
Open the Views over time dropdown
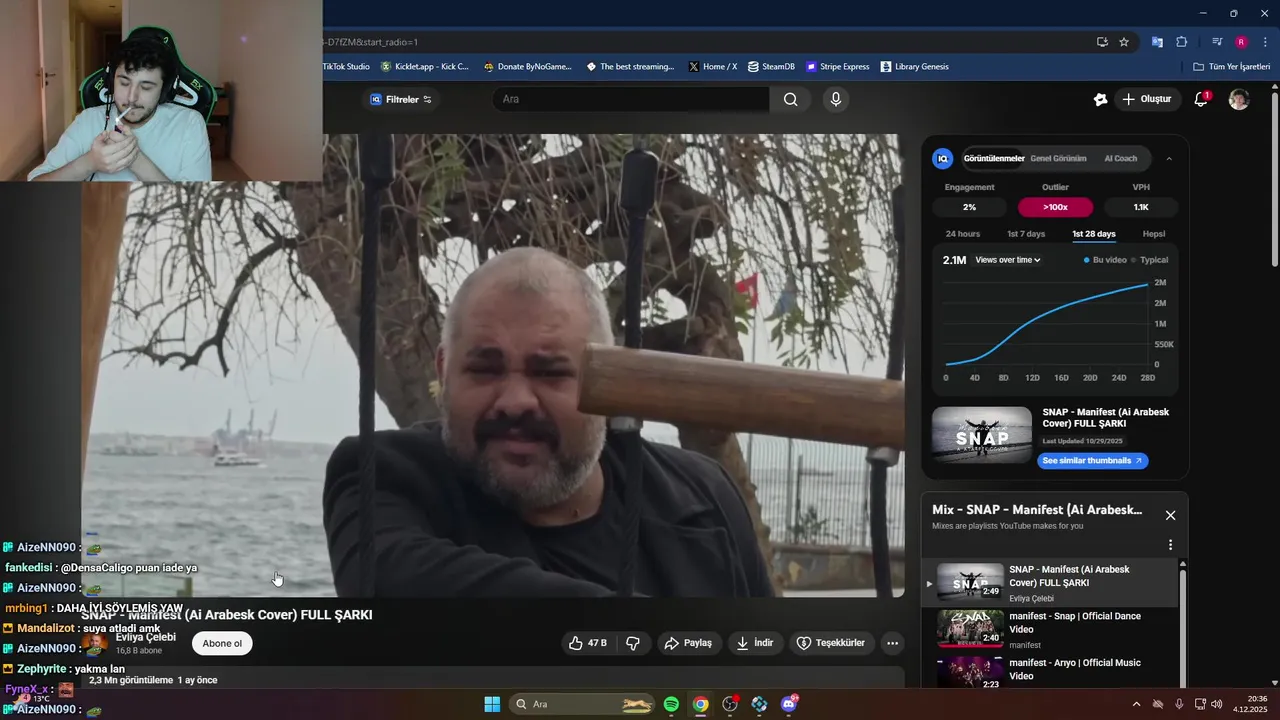pos(1008,260)
